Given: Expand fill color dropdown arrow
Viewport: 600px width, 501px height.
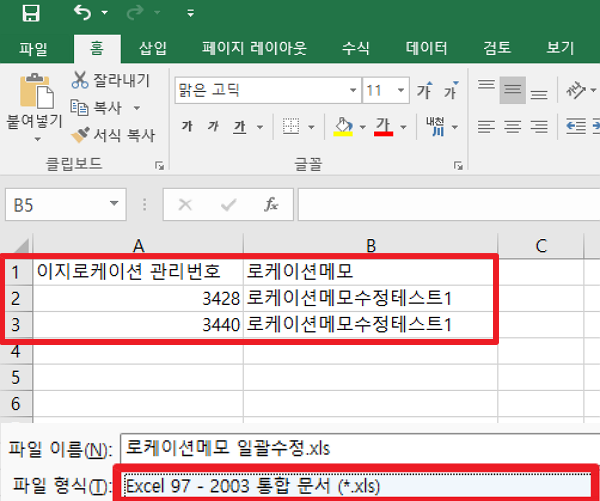Looking at the screenshot, I should (362, 127).
